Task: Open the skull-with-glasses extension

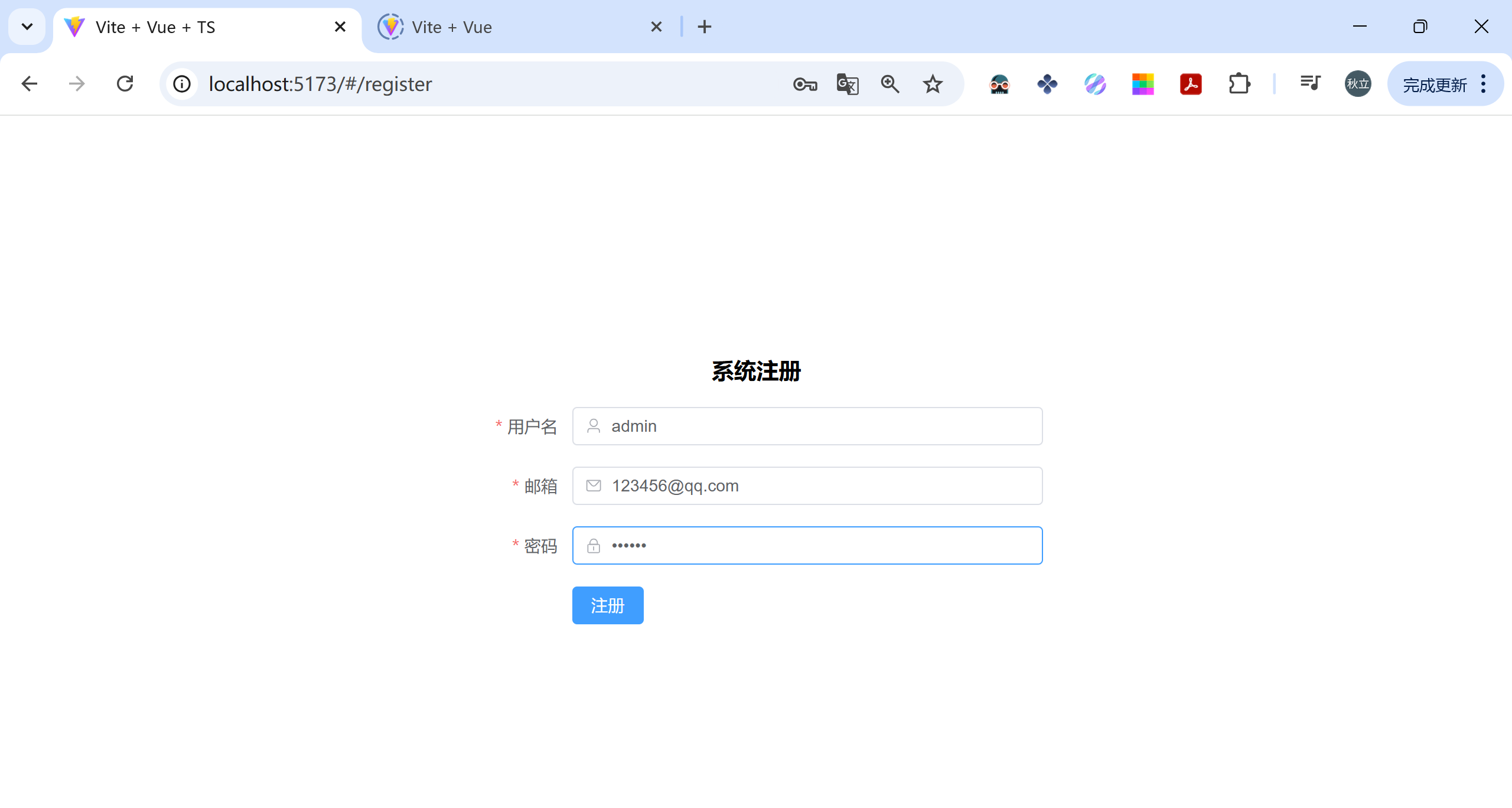Action: tap(1000, 84)
